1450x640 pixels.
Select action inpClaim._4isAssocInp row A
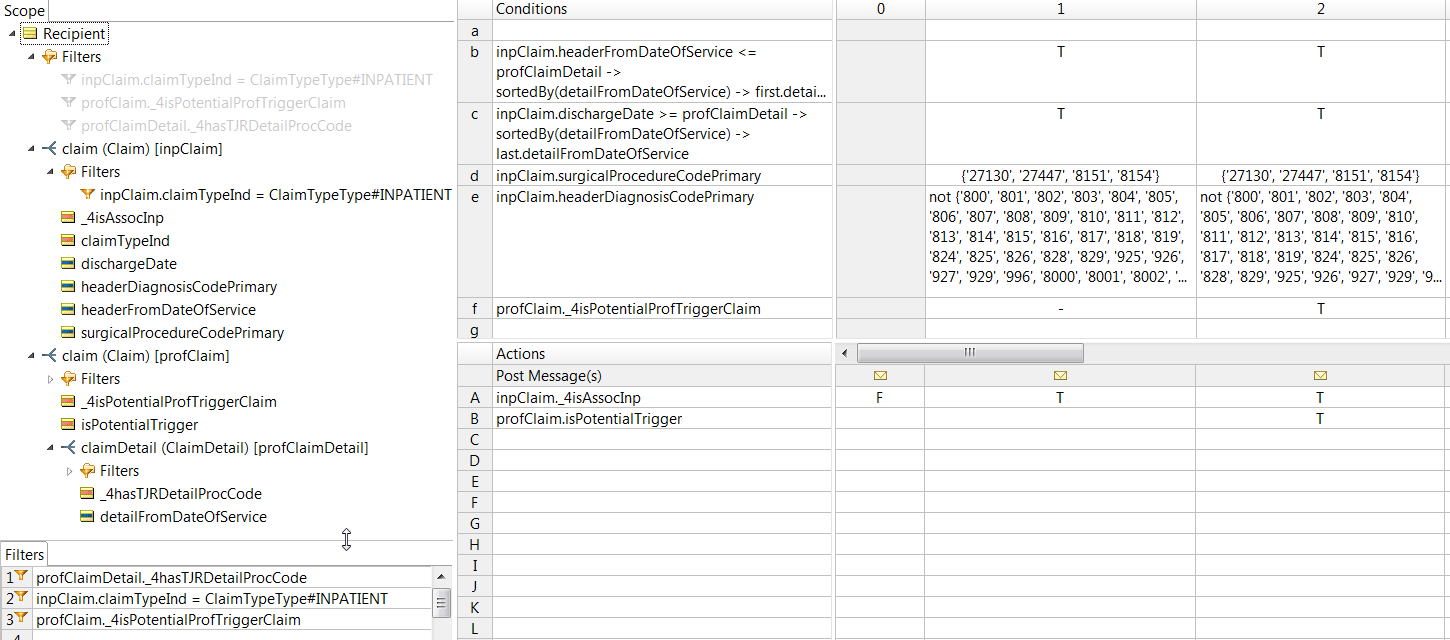662,398
